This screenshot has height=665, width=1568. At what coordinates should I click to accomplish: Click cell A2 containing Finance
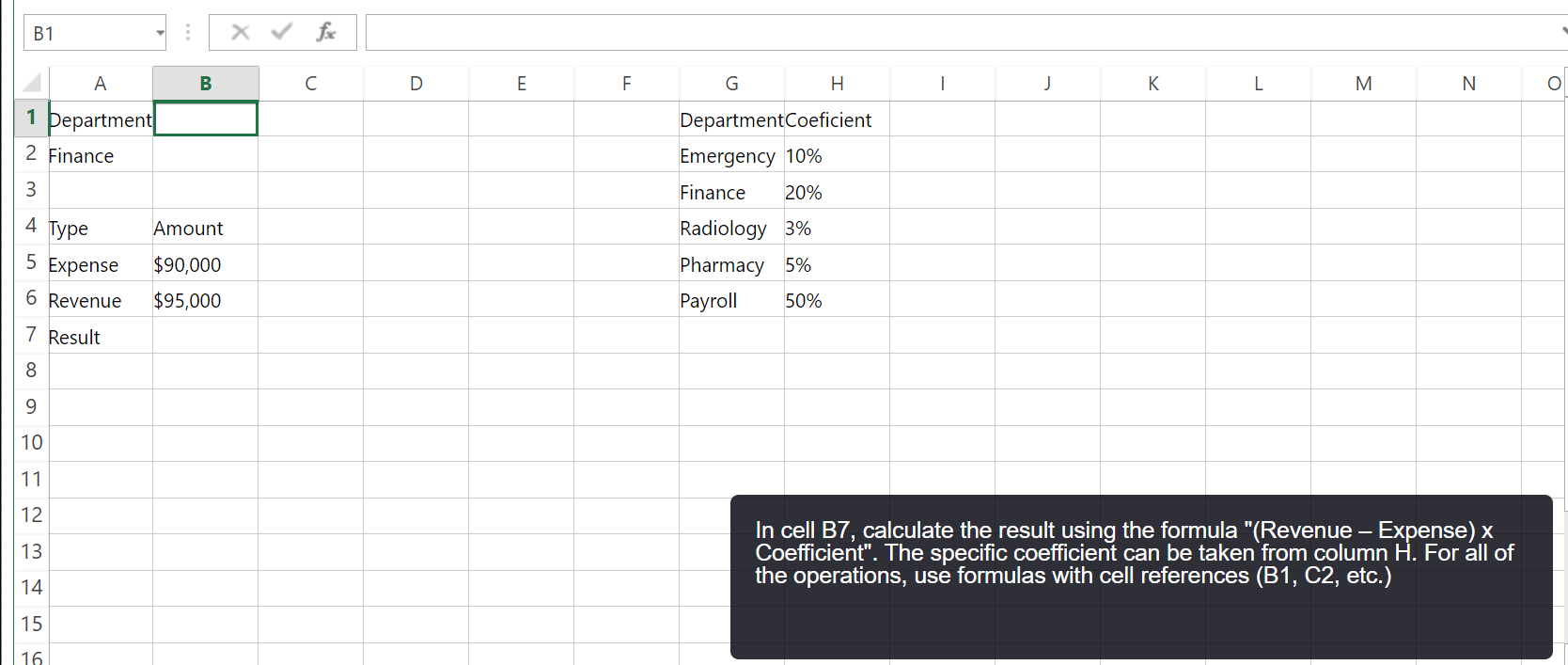[101, 155]
